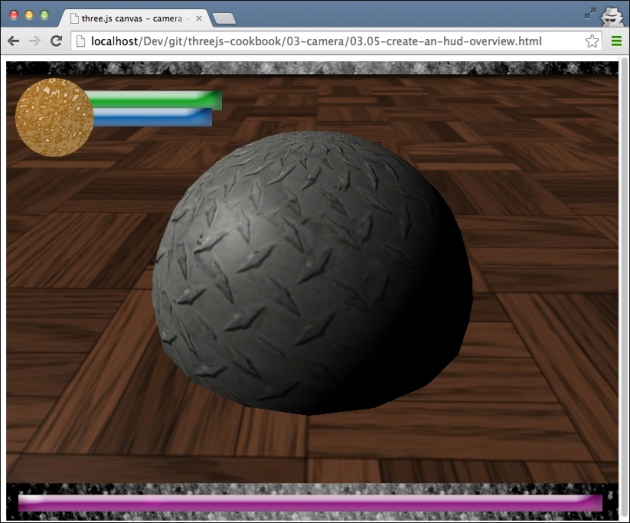Select the three.js canvas - camera tab
The image size is (630, 523).
(135, 18)
